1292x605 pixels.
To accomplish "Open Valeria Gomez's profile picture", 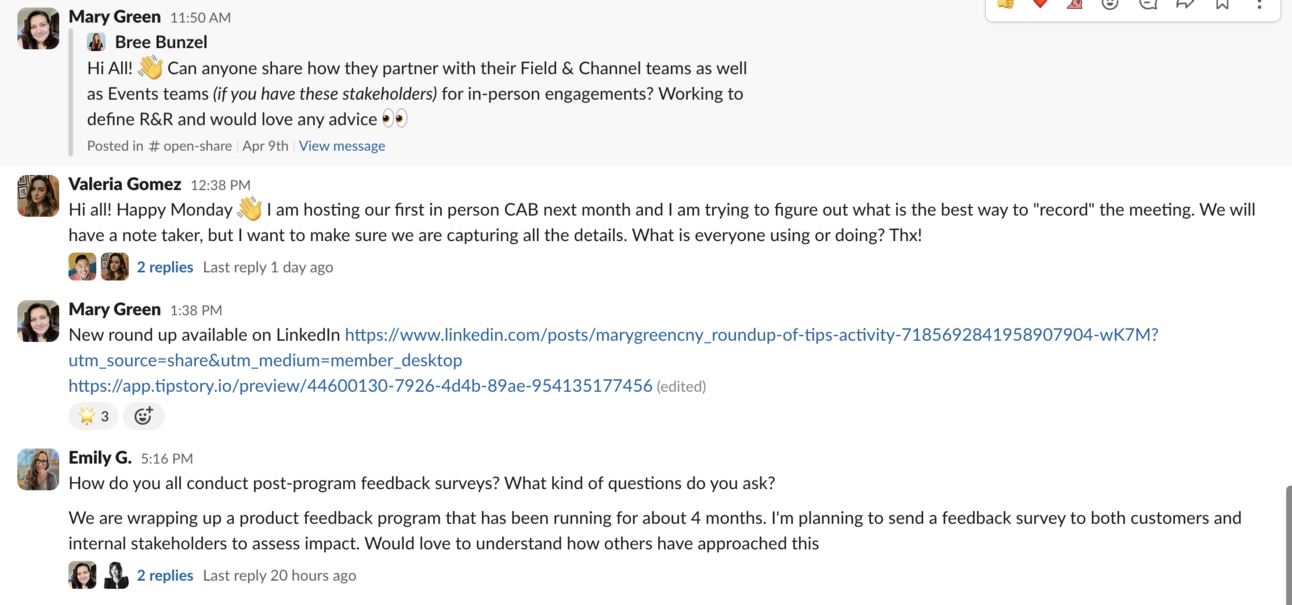I will 38,196.
